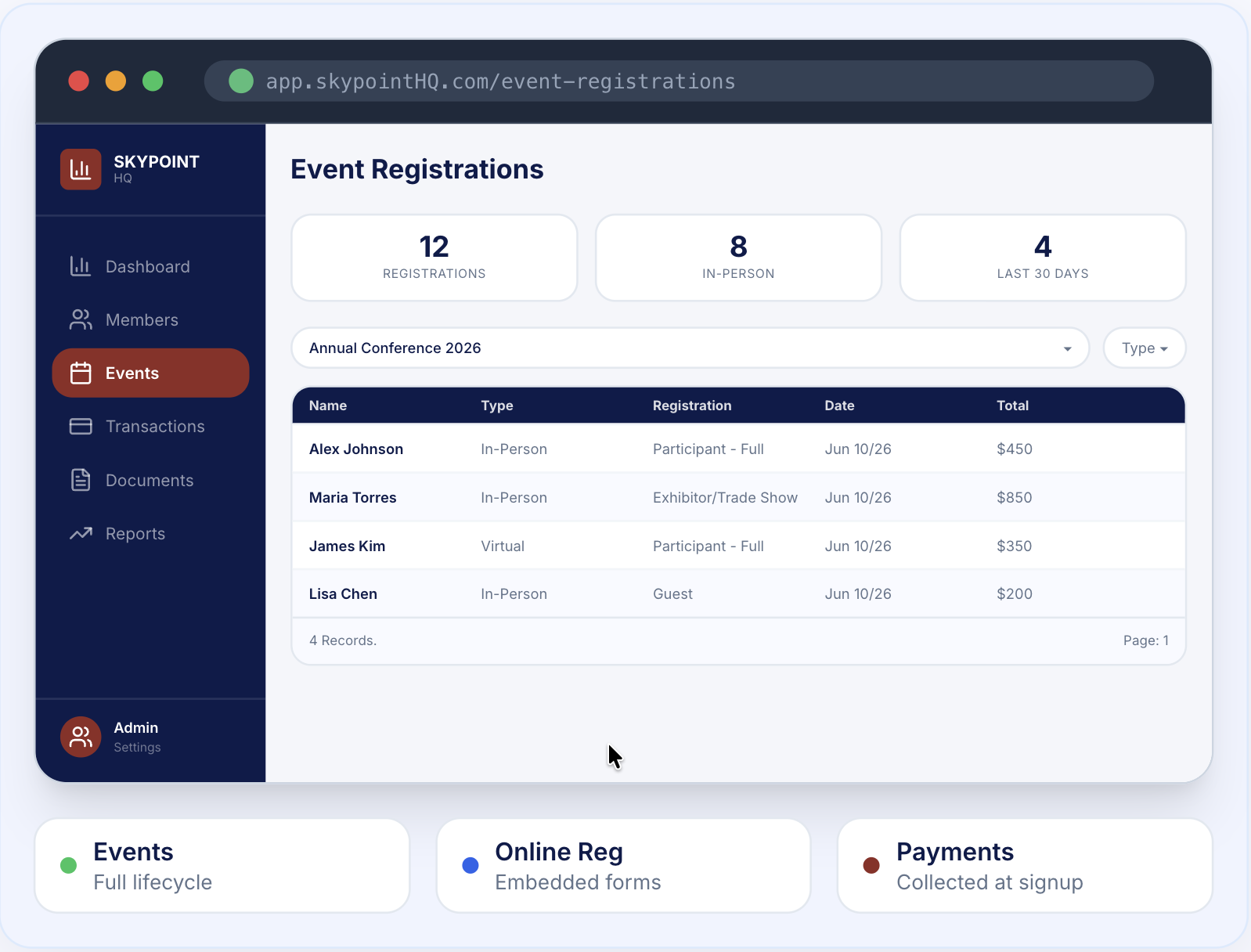Screen dimensions: 1251x952
Task: Open the Reports section
Action: (150, 533)
